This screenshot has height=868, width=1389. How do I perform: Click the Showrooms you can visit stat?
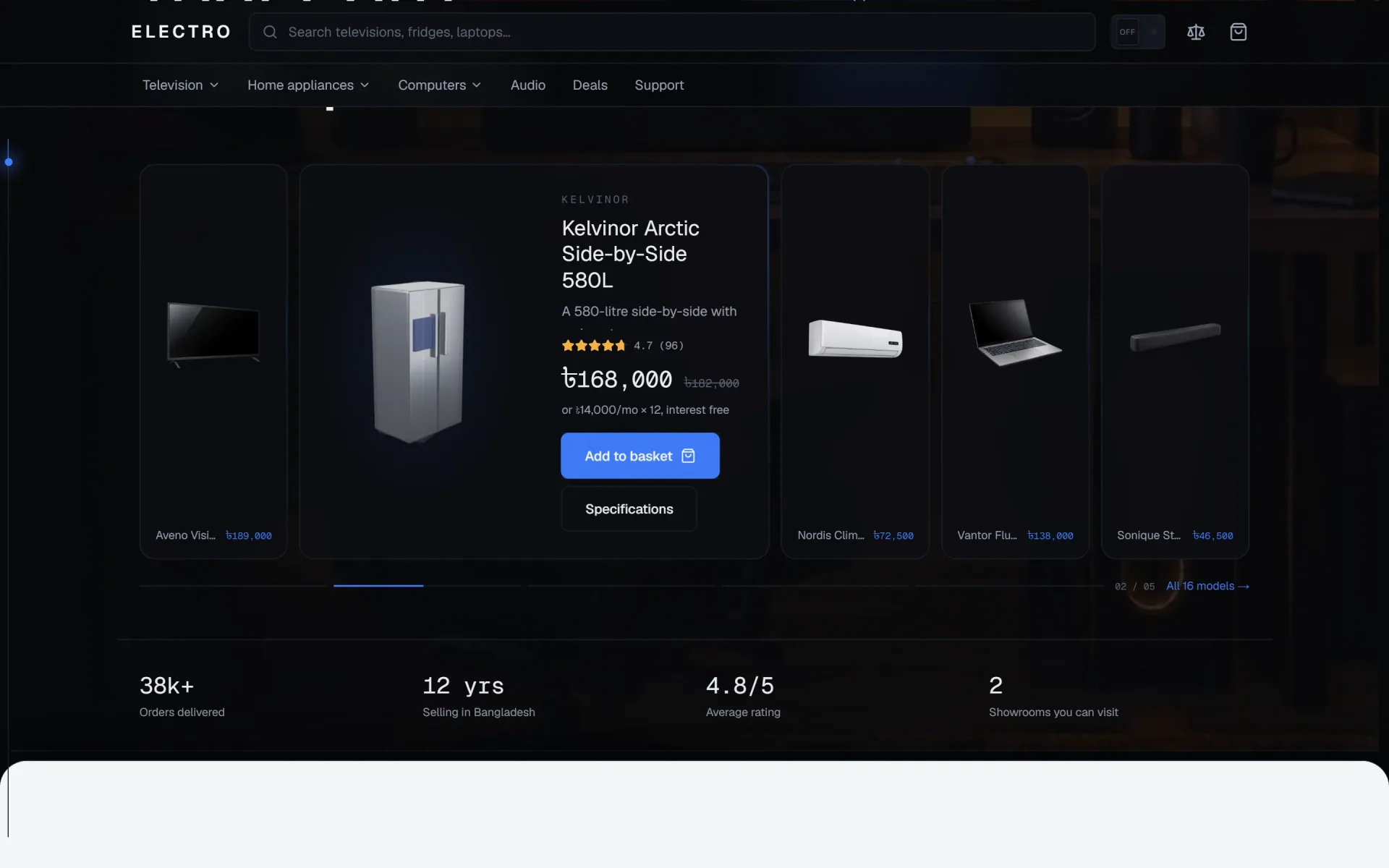click(1053, 696)
